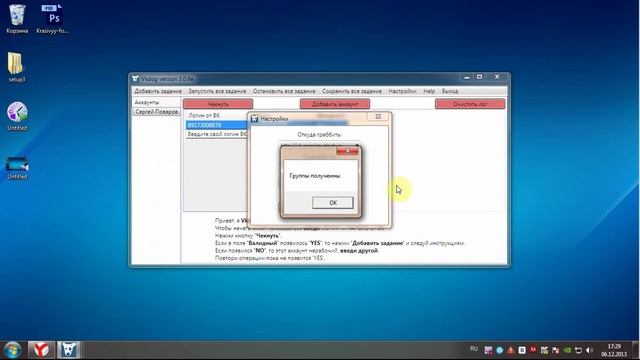Click the white square tray icon
This screenshot has height=360, width=640.
(522, 350)
